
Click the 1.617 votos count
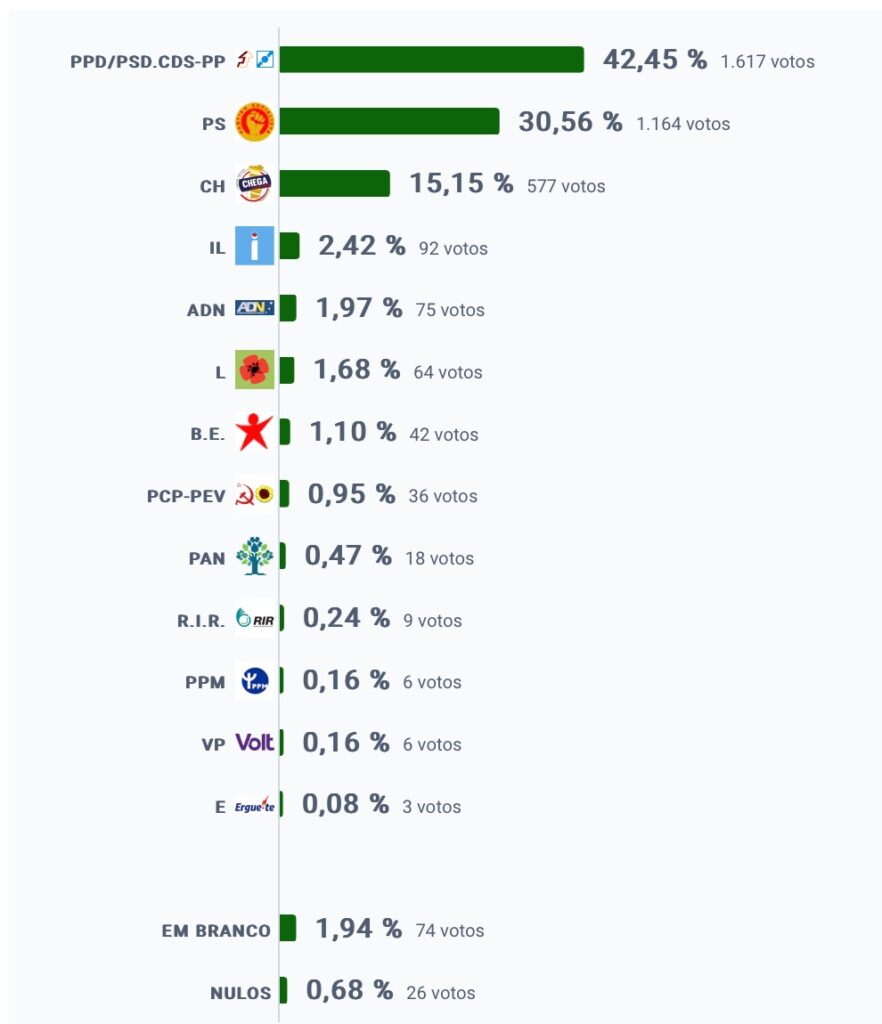768,61
